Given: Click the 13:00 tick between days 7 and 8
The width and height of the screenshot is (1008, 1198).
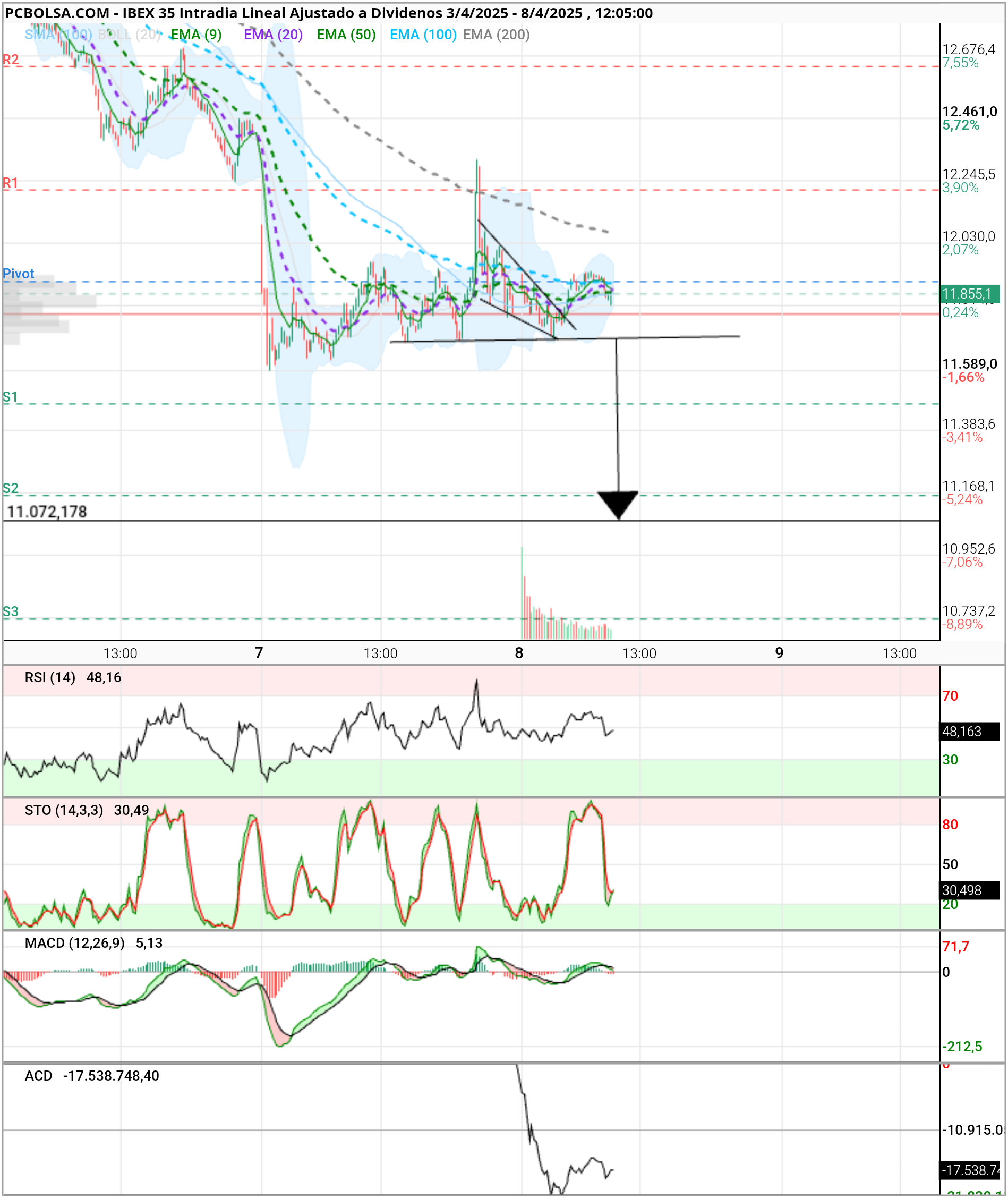Looking at the screenshot, I should [381, 653].
